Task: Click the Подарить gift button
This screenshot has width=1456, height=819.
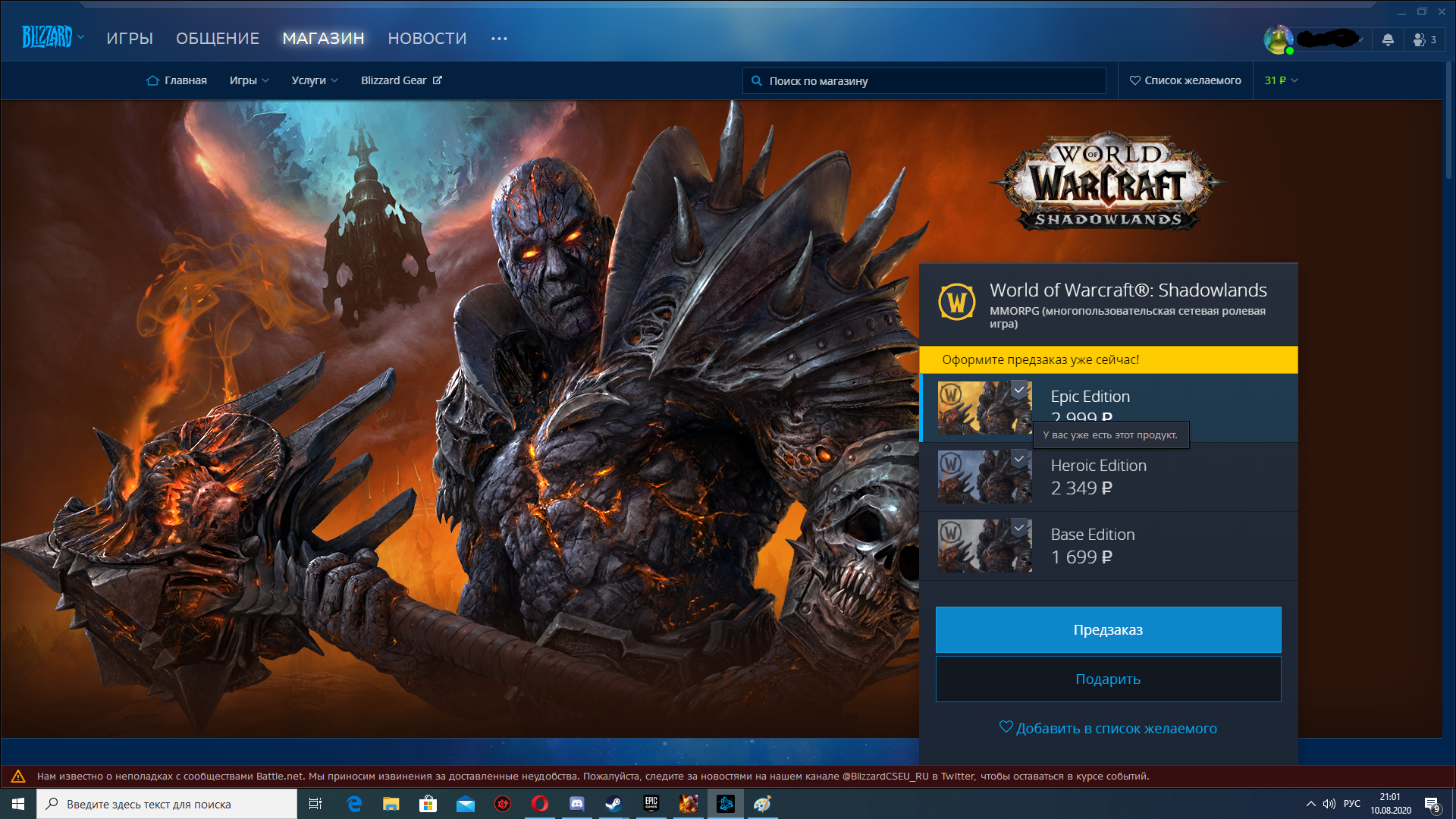Action: (x=1108, y=679)
